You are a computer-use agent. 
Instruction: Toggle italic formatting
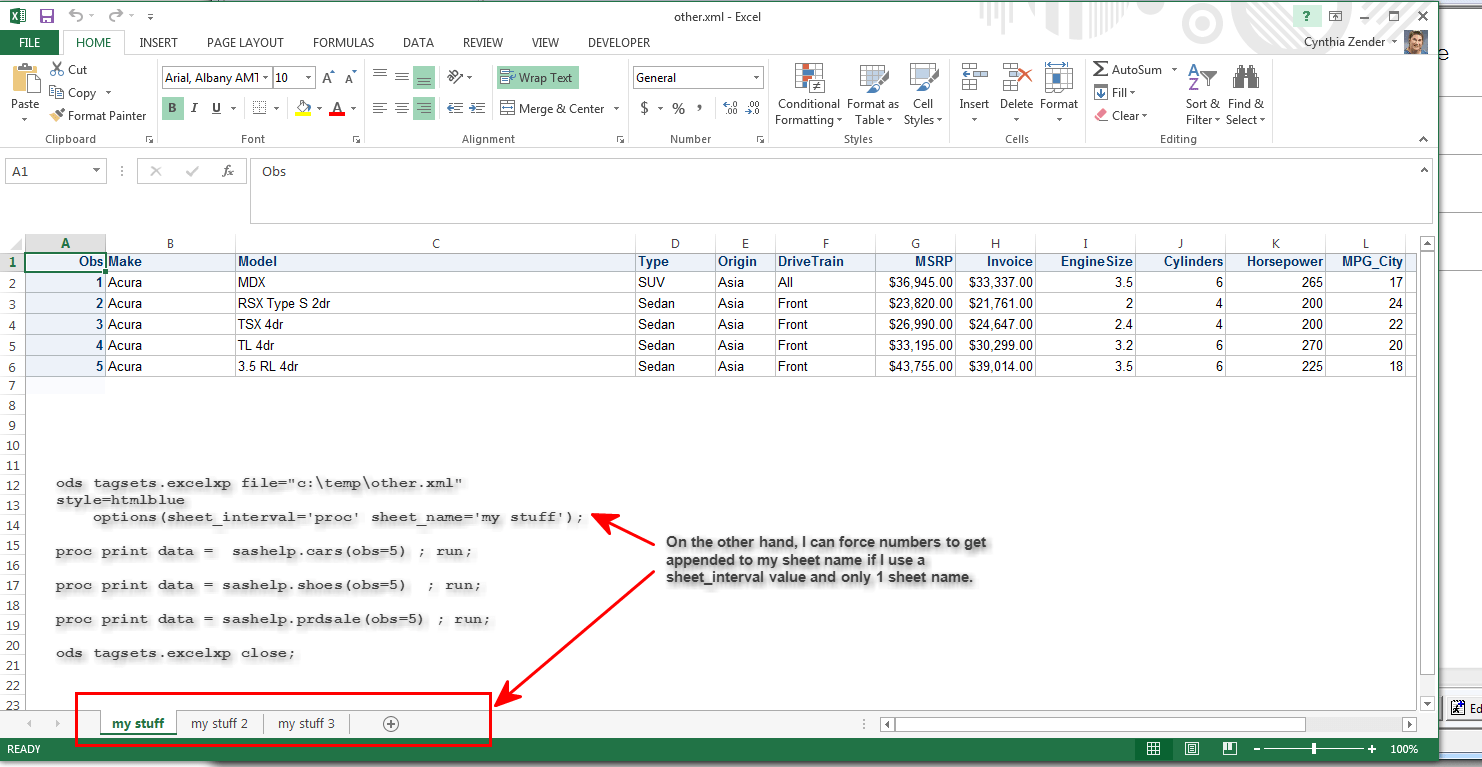coord(193,107)
